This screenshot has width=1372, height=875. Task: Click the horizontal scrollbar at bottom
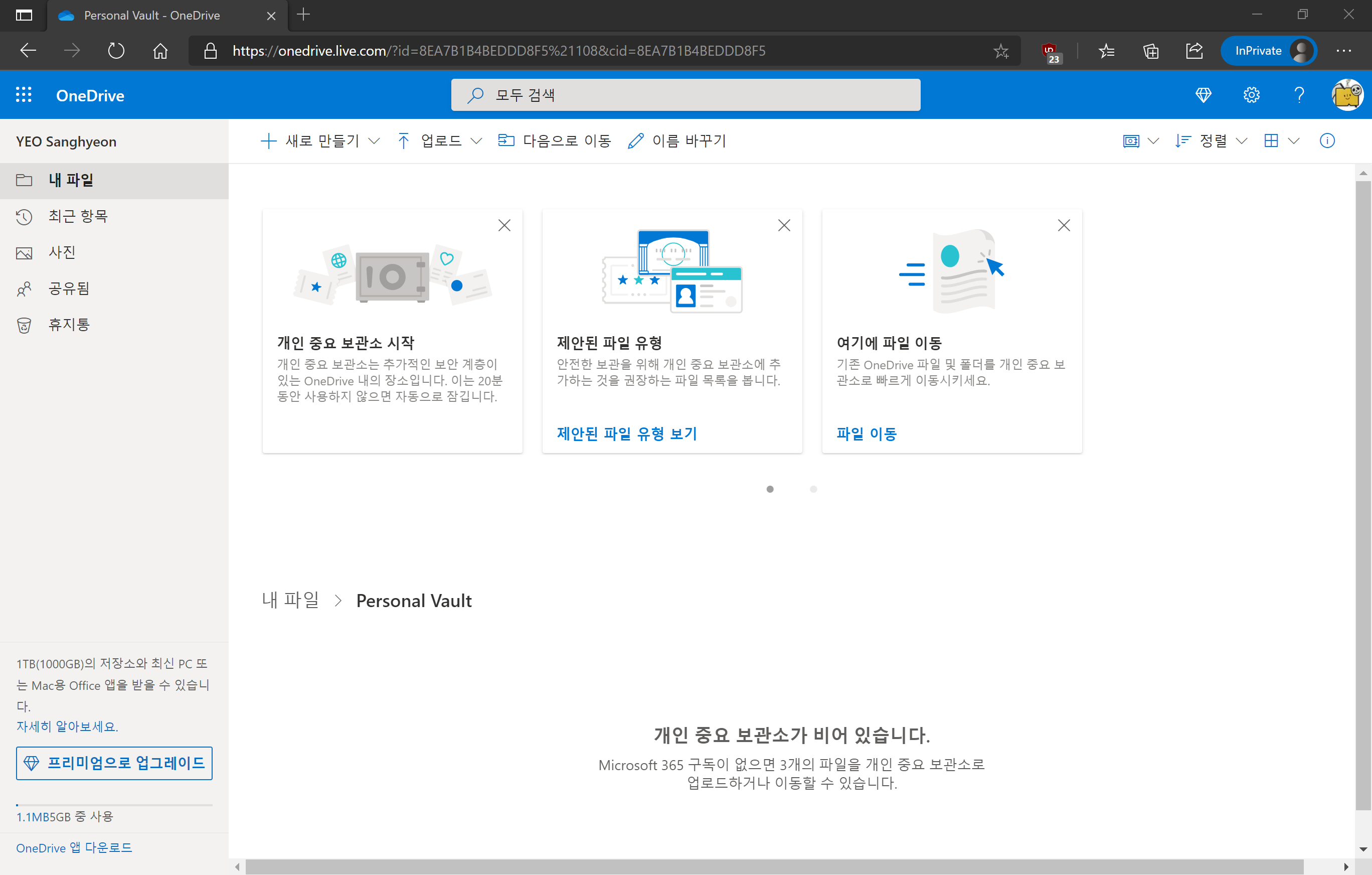point(774,866)
